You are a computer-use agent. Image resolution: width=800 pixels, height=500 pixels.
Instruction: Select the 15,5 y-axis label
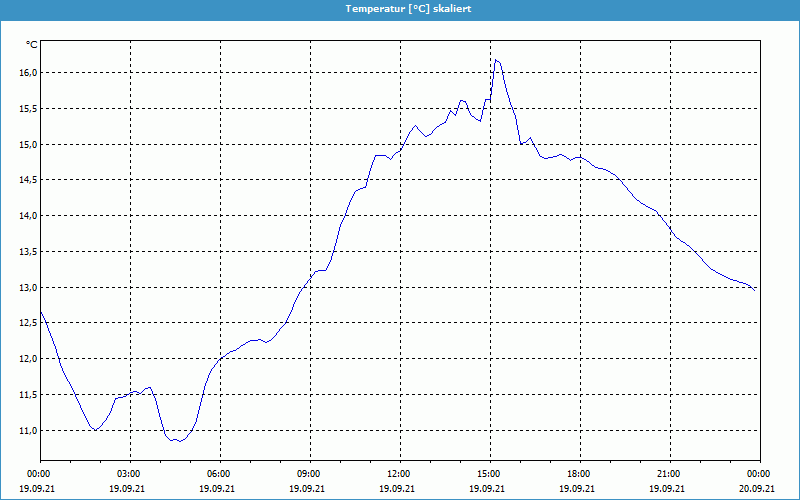pos(26,109)
